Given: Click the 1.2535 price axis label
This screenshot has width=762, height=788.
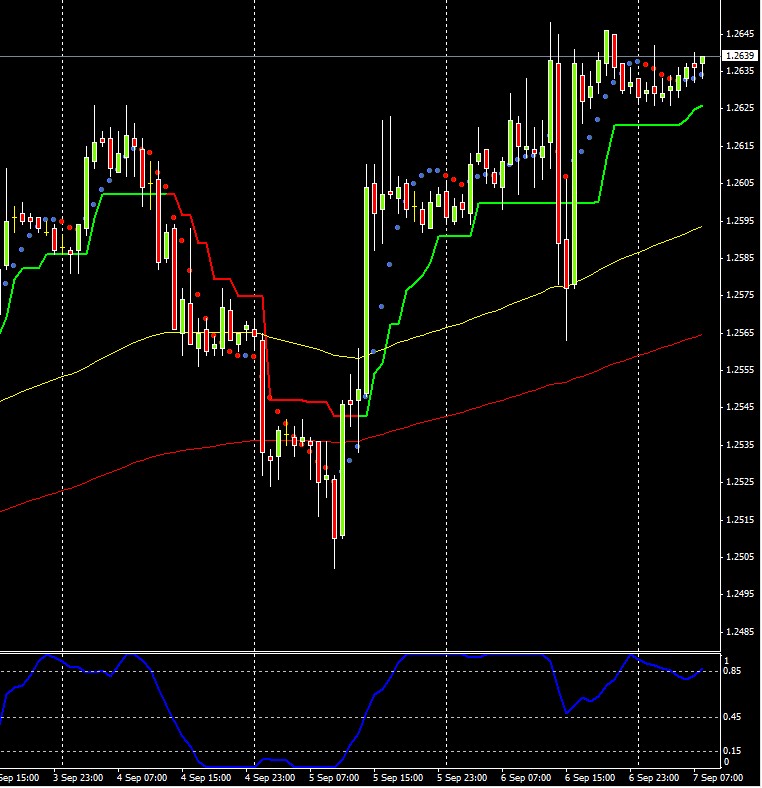Looking at the screenshot, I should point(740,445).
